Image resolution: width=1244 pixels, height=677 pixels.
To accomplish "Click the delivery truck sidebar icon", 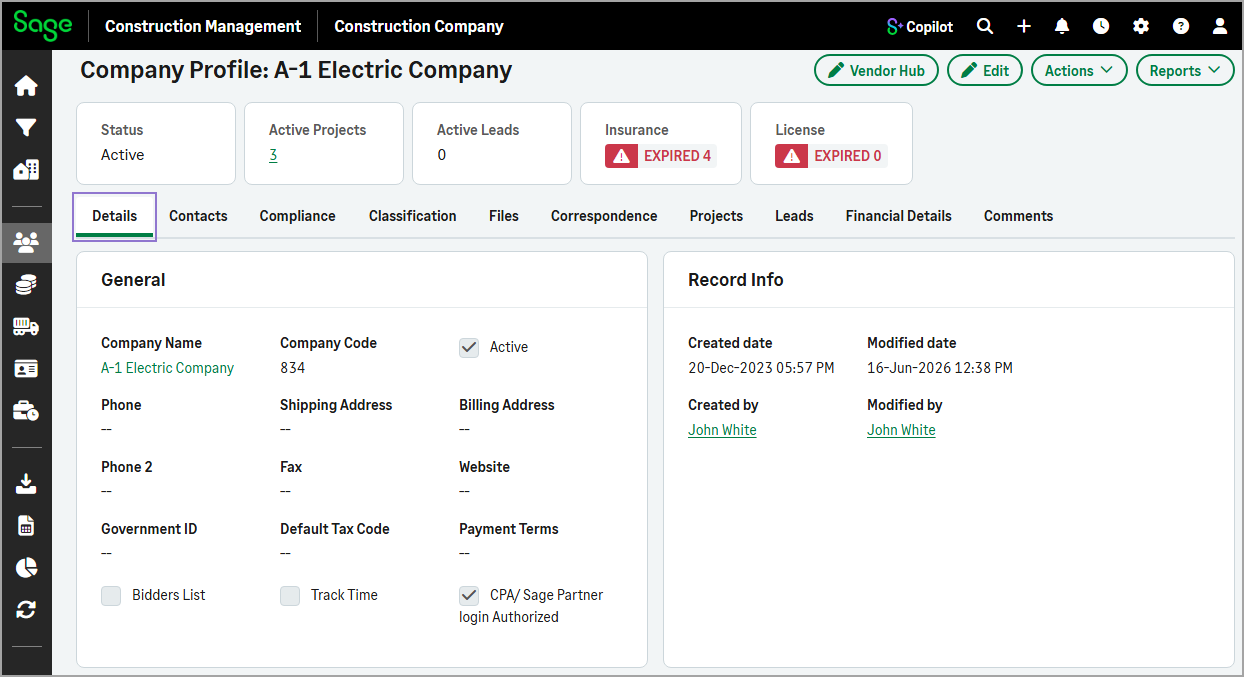I will [26, 326].
